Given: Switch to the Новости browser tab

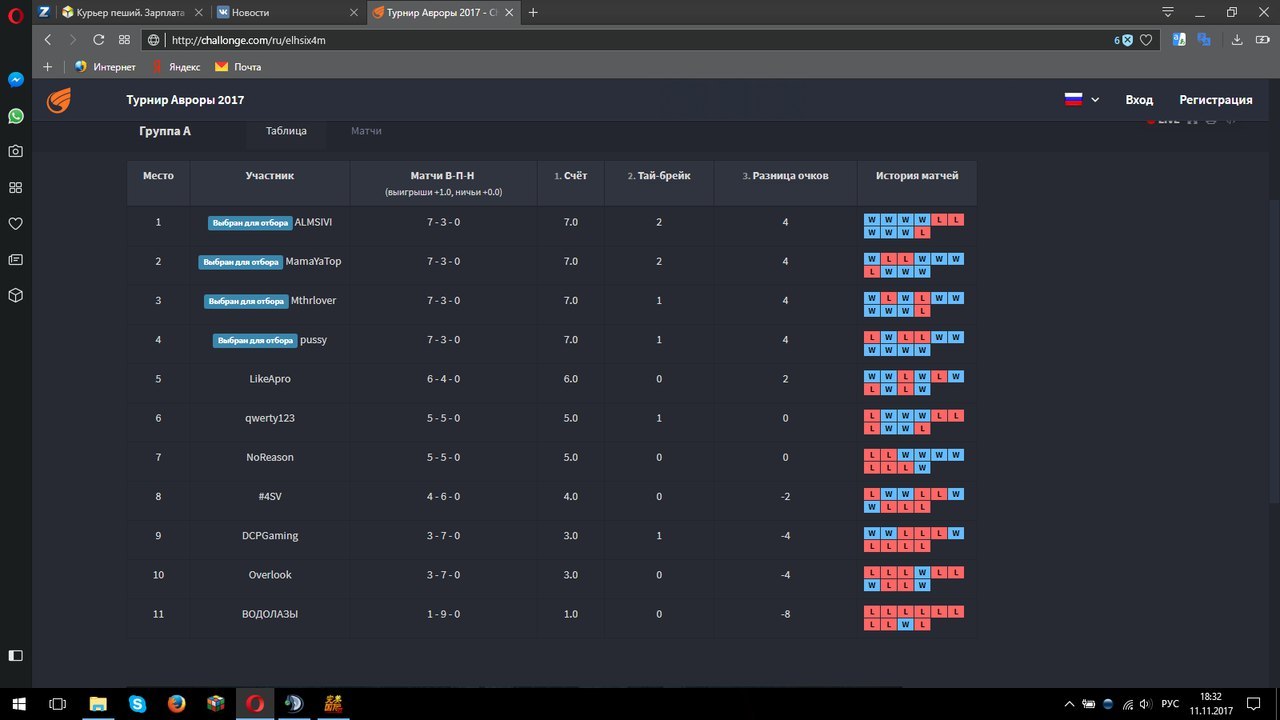Looking at the screenshot, I should click(287, 13).
